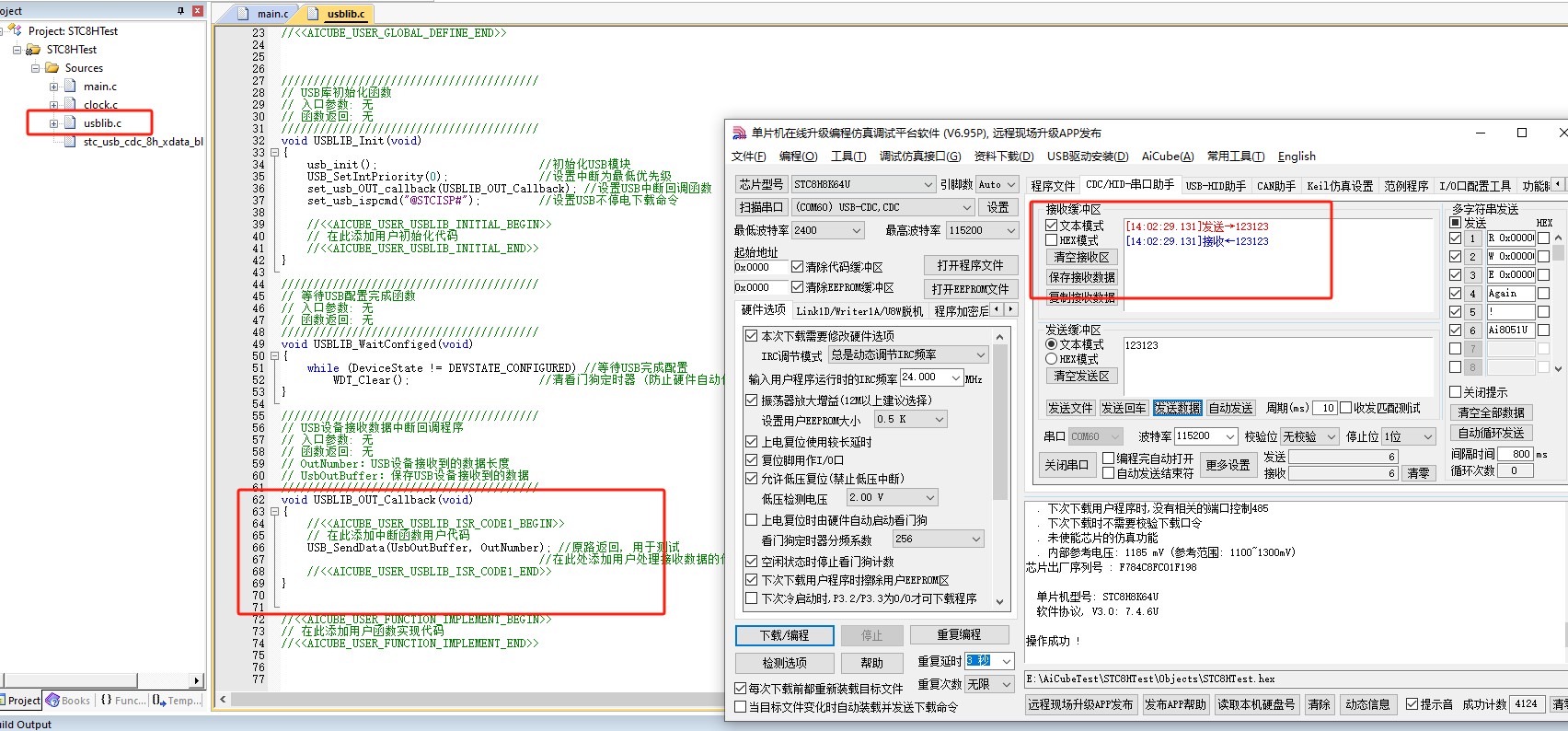Screen dimensions: 1568x731
Task: Expand the main.c tree node
Action: click(x=53, y=87)
